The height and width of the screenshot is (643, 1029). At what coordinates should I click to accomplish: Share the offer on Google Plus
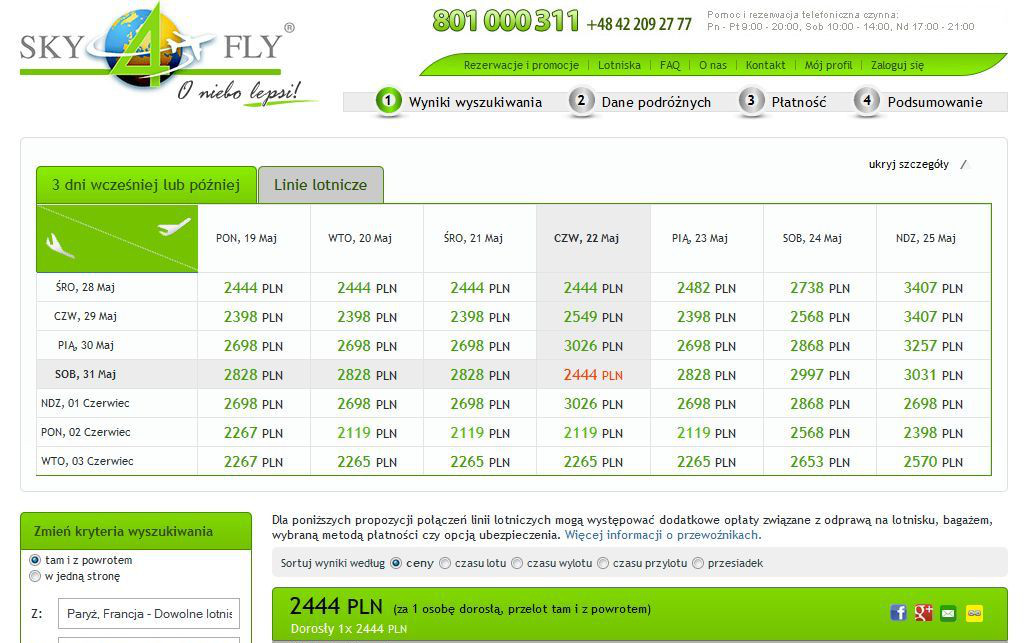tap(923, 613)
